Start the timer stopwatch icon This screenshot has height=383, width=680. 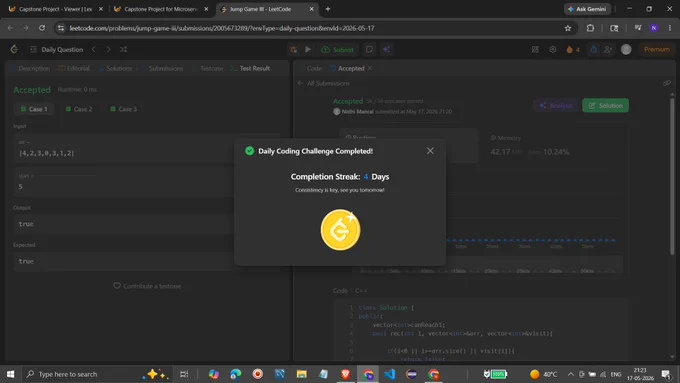click(593, 49)
